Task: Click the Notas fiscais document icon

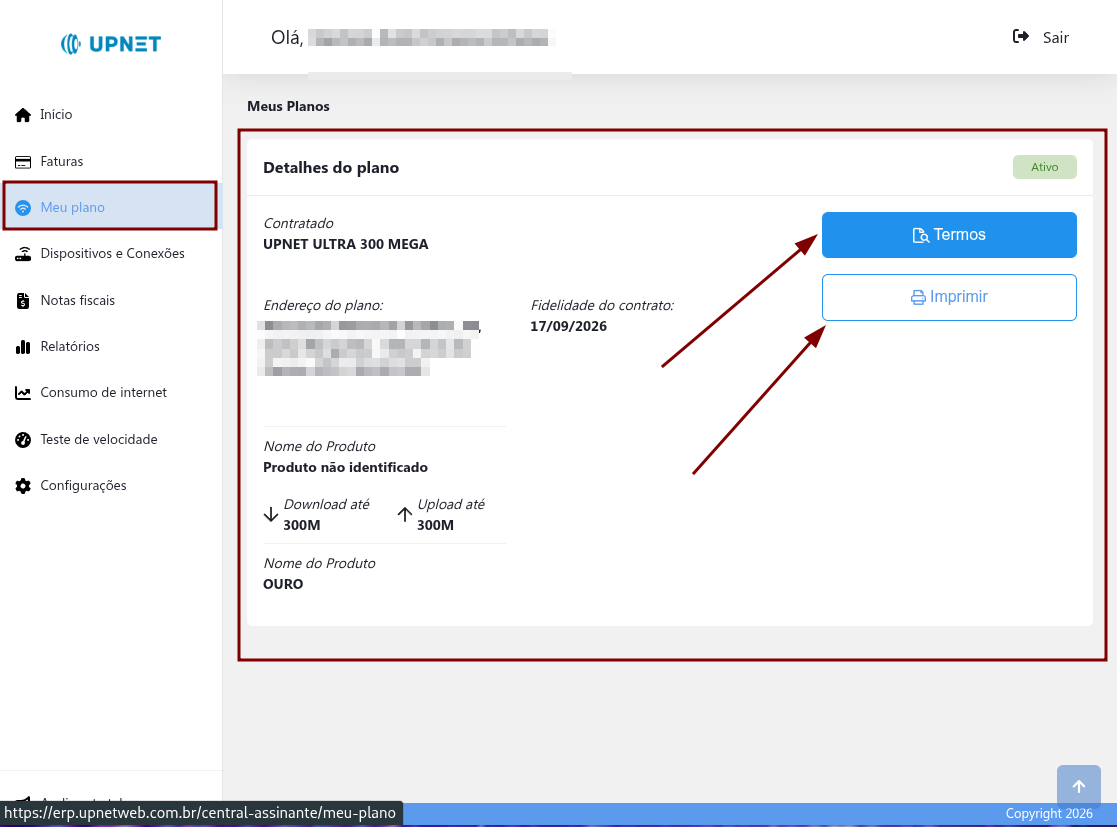Action: (x=23, y=301)
